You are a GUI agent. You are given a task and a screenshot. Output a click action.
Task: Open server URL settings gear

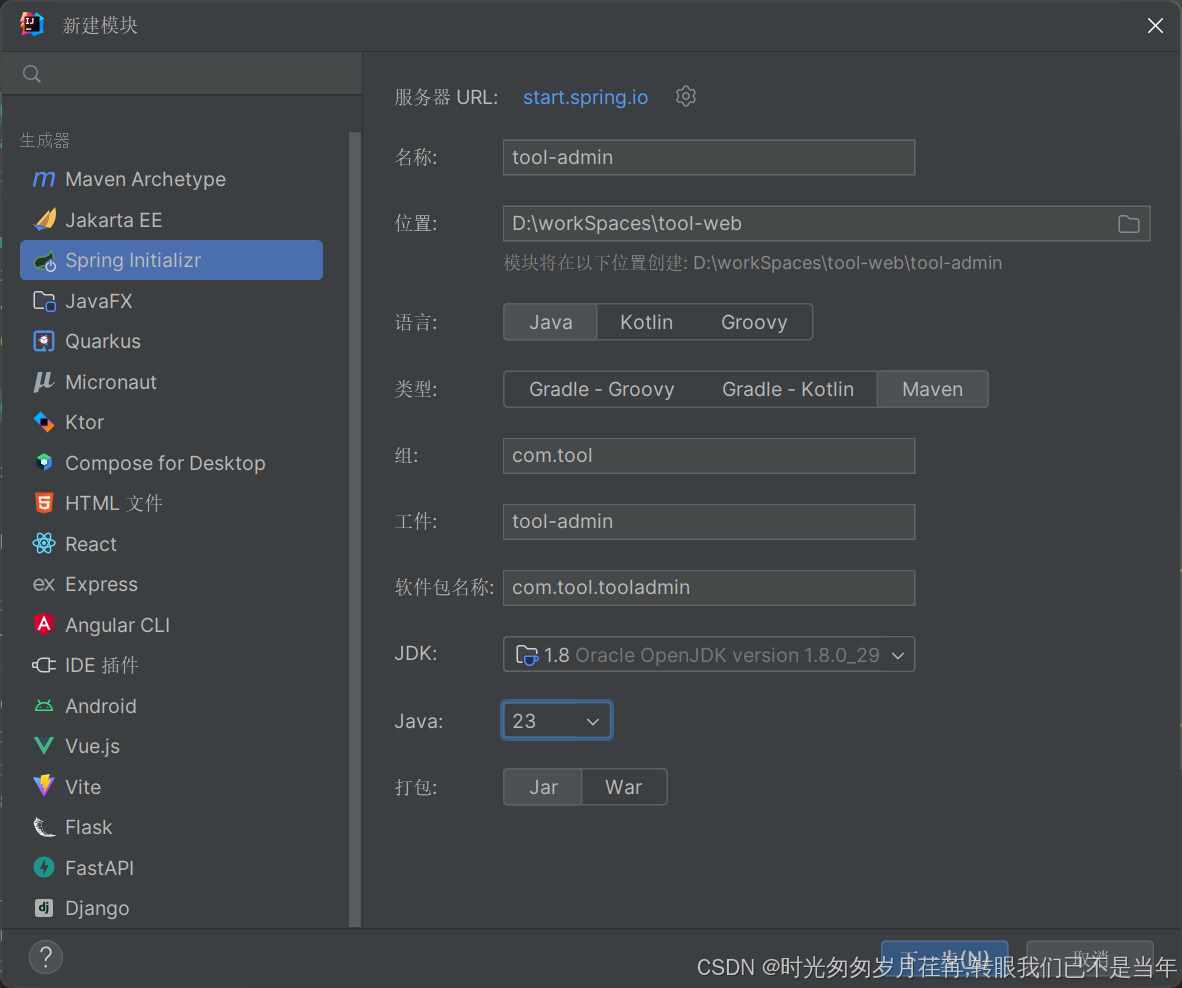click(x=685, y=96)
